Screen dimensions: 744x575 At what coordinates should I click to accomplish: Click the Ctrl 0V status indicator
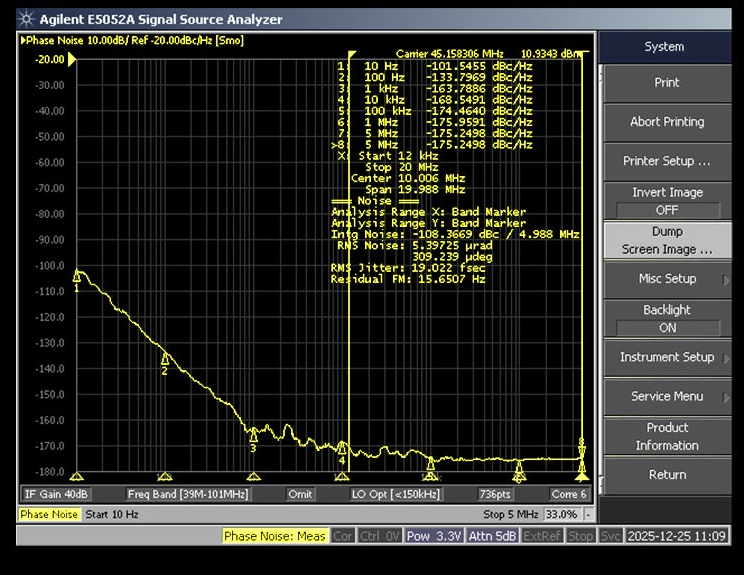coord(379,537)
